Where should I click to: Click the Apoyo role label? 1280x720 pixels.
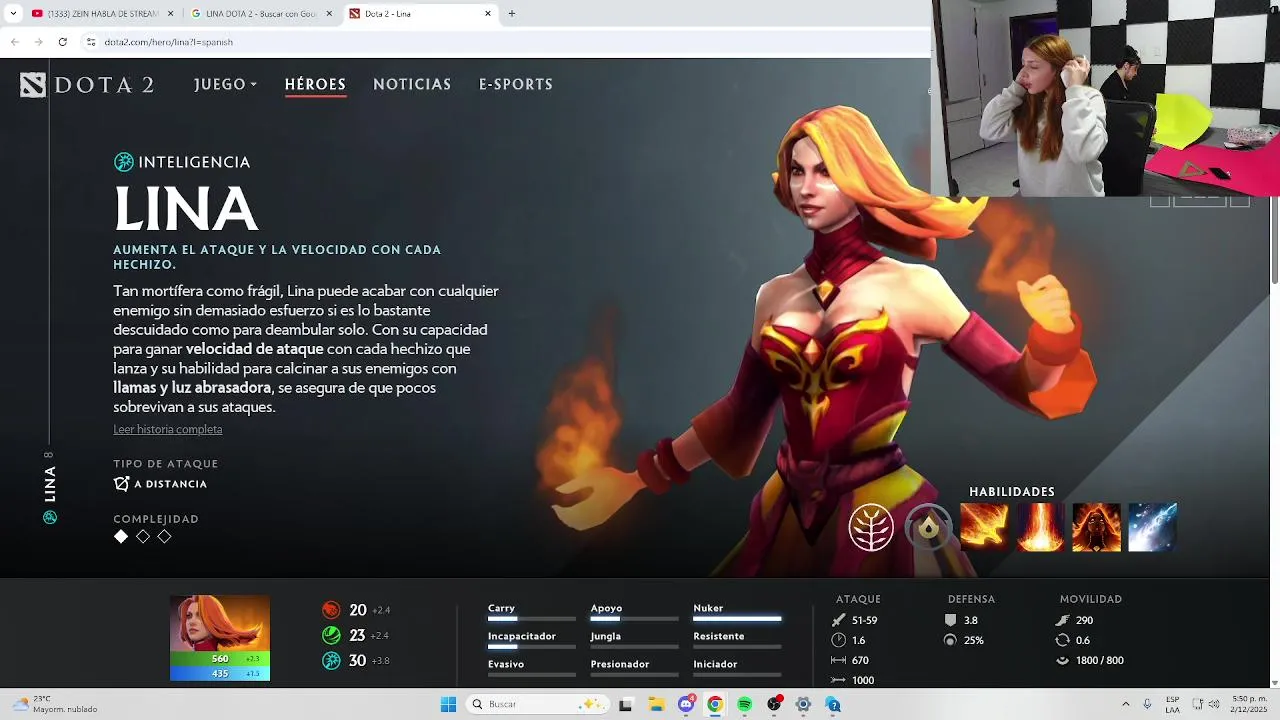point(606,608)
